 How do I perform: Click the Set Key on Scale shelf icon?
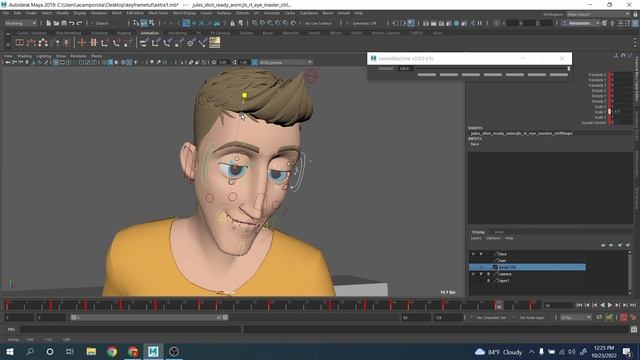[x=128, y=42]
